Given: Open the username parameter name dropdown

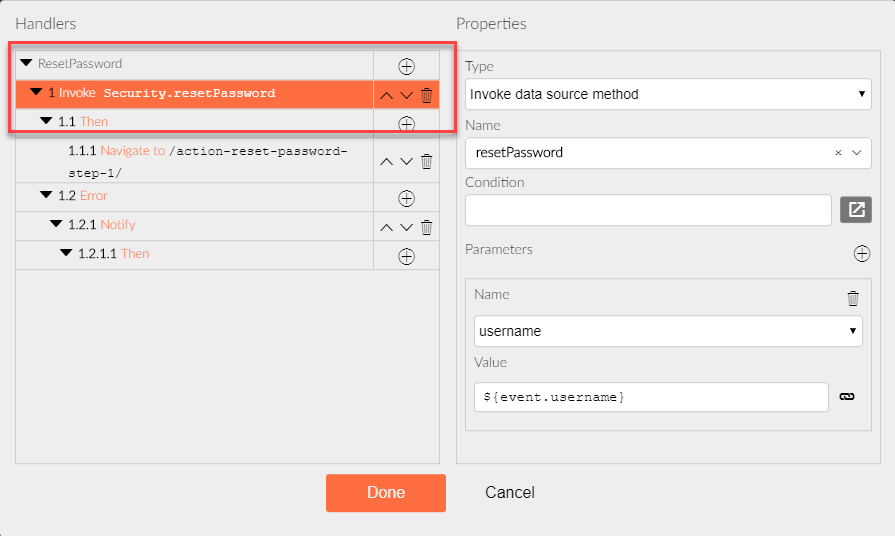Looking at the screenshot, I should click(668, 331).
